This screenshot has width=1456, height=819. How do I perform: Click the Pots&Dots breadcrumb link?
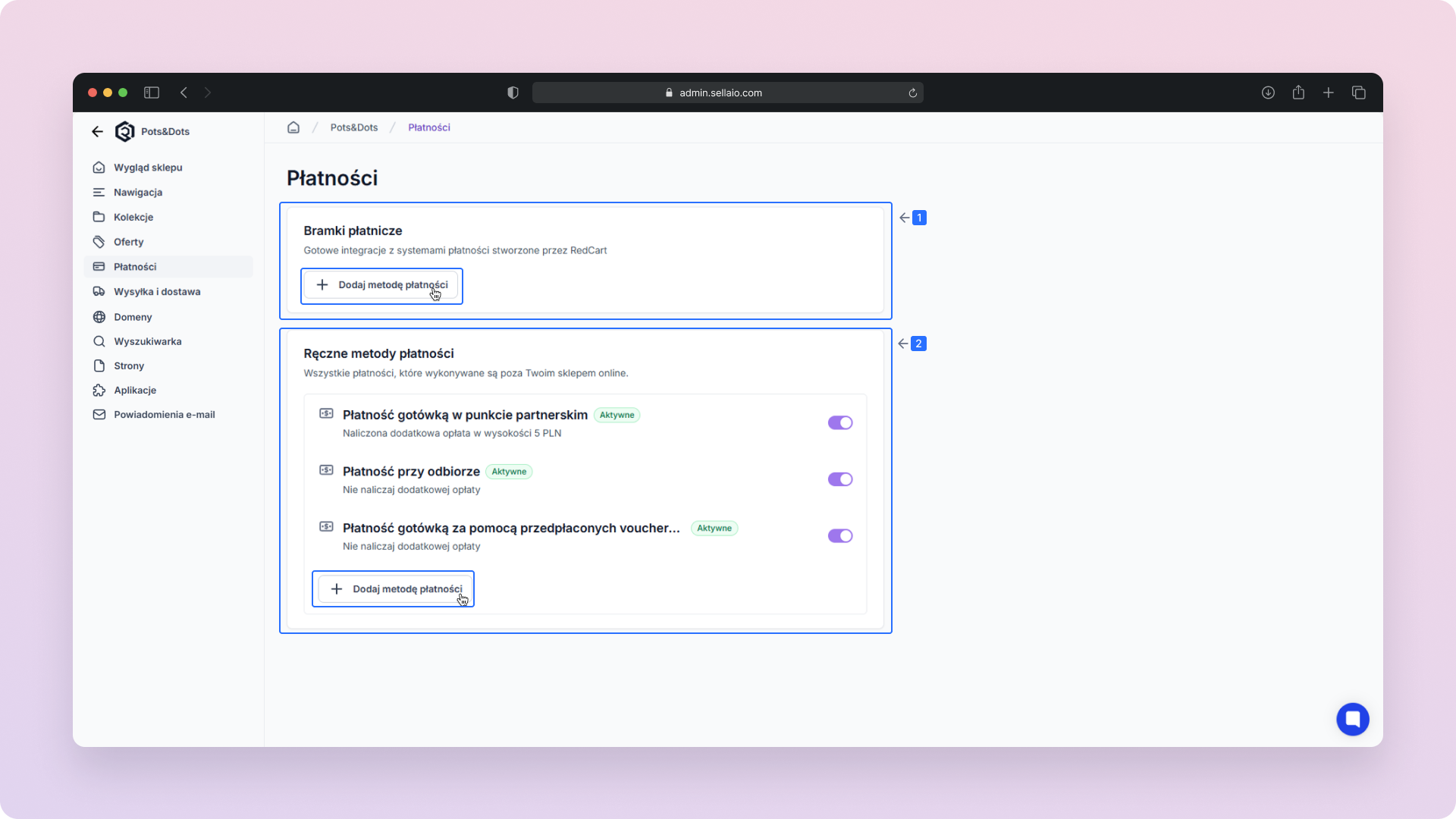353,127
